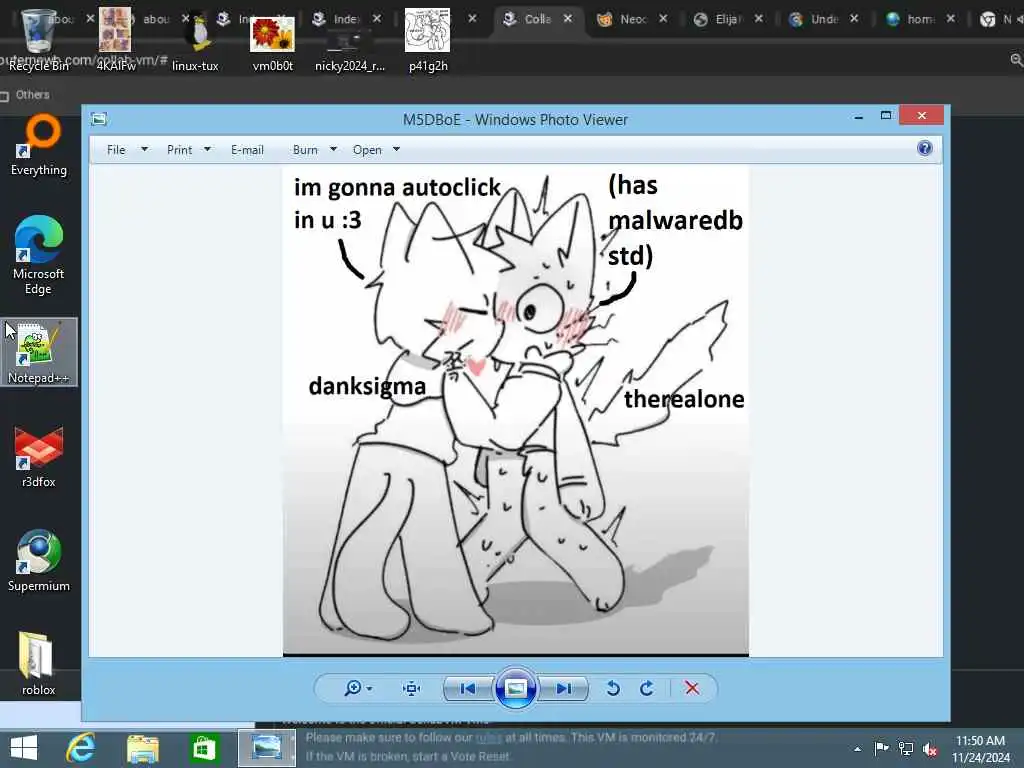
Task: Click the Action Center flag icon
Action: [x=881, y=748]
